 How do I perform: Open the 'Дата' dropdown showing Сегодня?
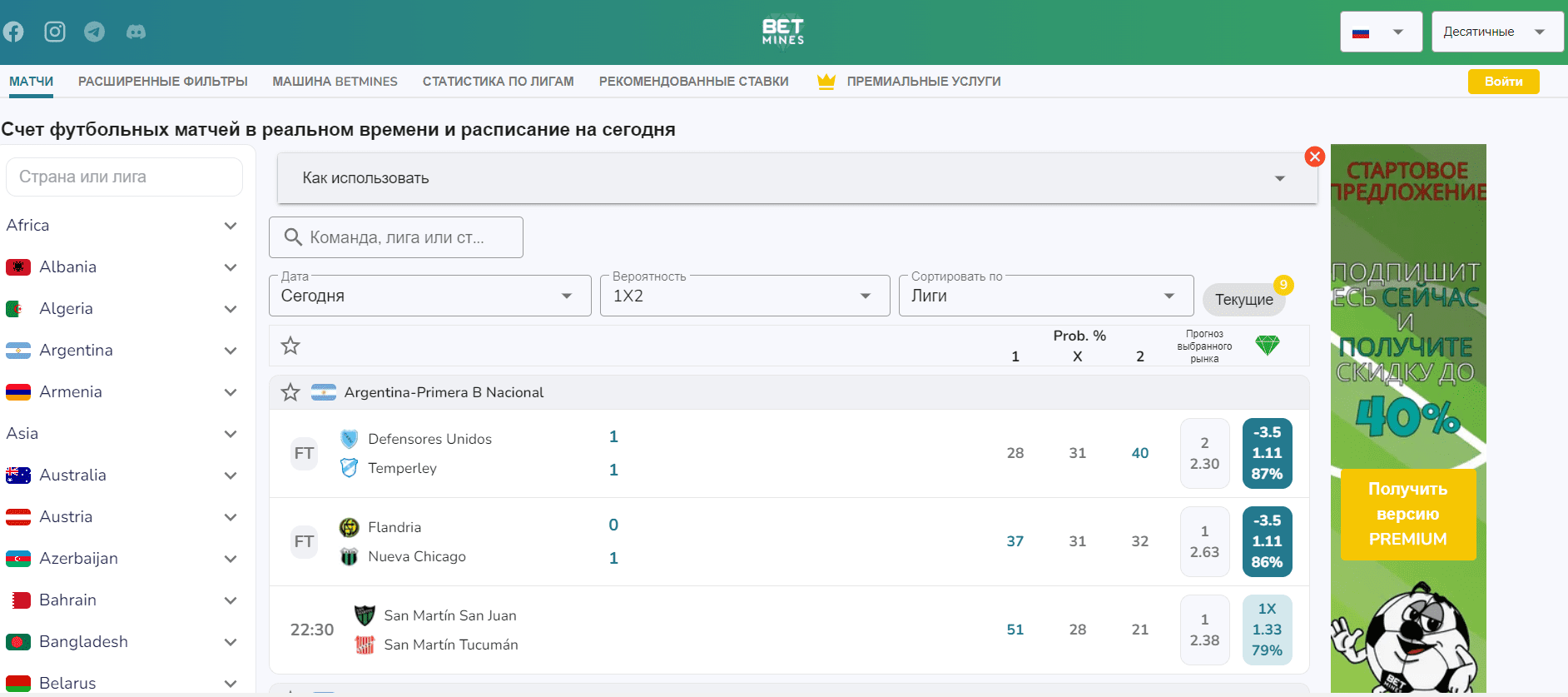pos(429,296)
